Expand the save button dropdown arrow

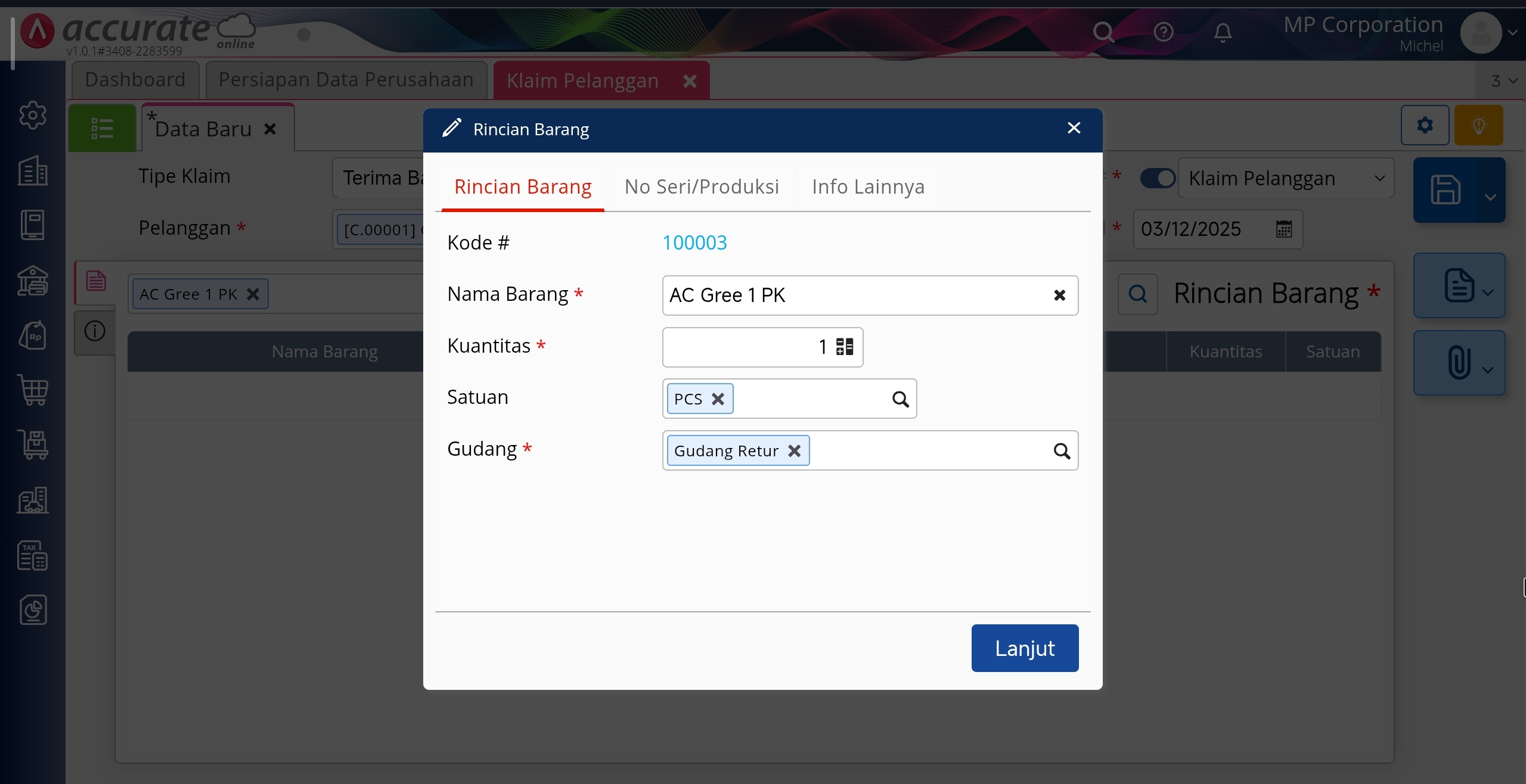[x=1490, y=197]
